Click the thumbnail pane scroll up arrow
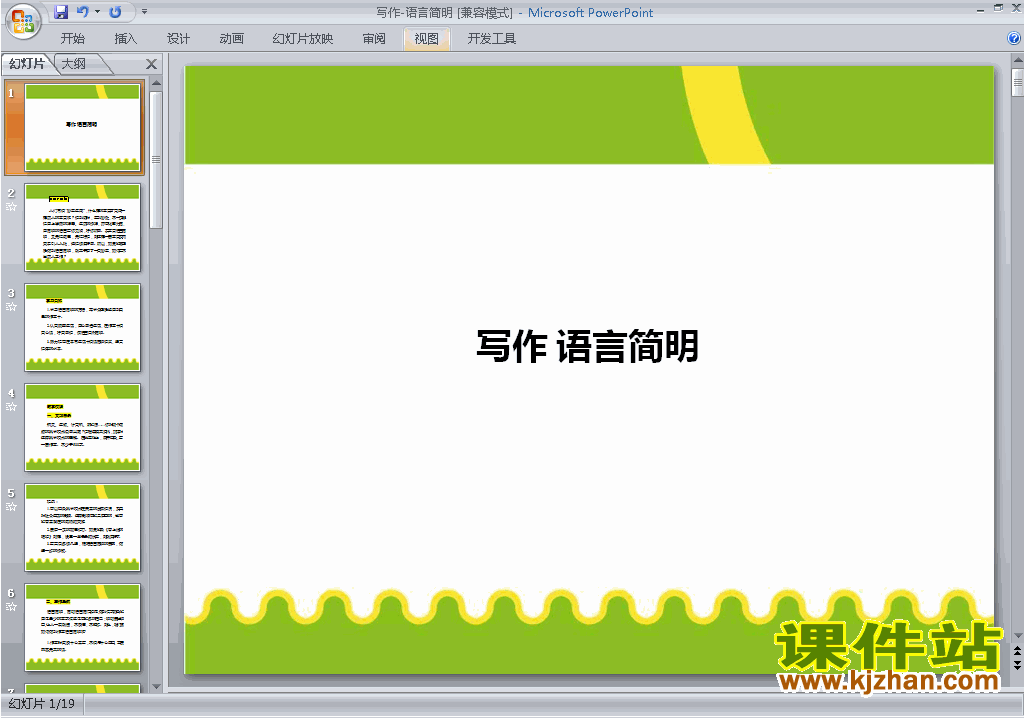This screenshot has width=1024, height=718. [156, 84]
